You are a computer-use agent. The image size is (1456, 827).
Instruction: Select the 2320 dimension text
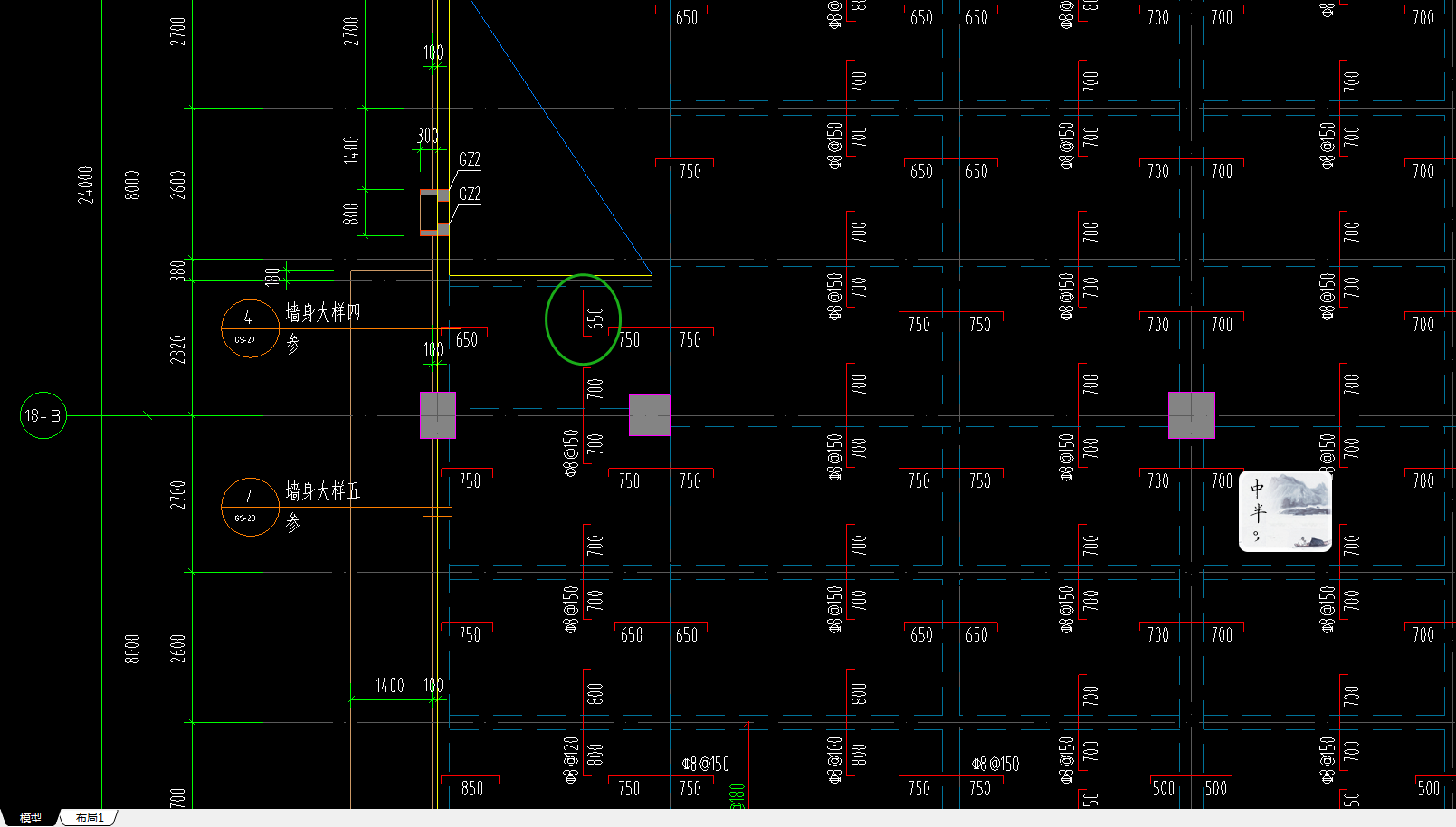pyautogui.click(x=178, y=349)
